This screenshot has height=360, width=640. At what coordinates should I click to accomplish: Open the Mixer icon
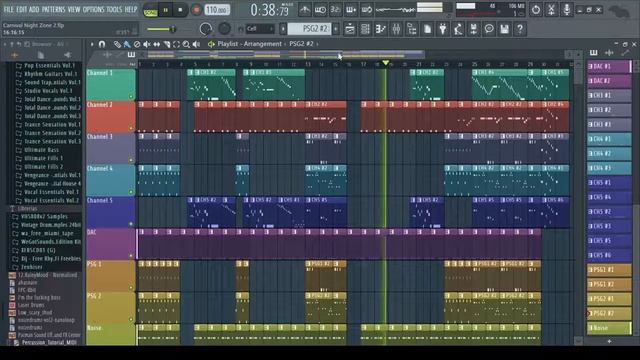coord(396,29)
